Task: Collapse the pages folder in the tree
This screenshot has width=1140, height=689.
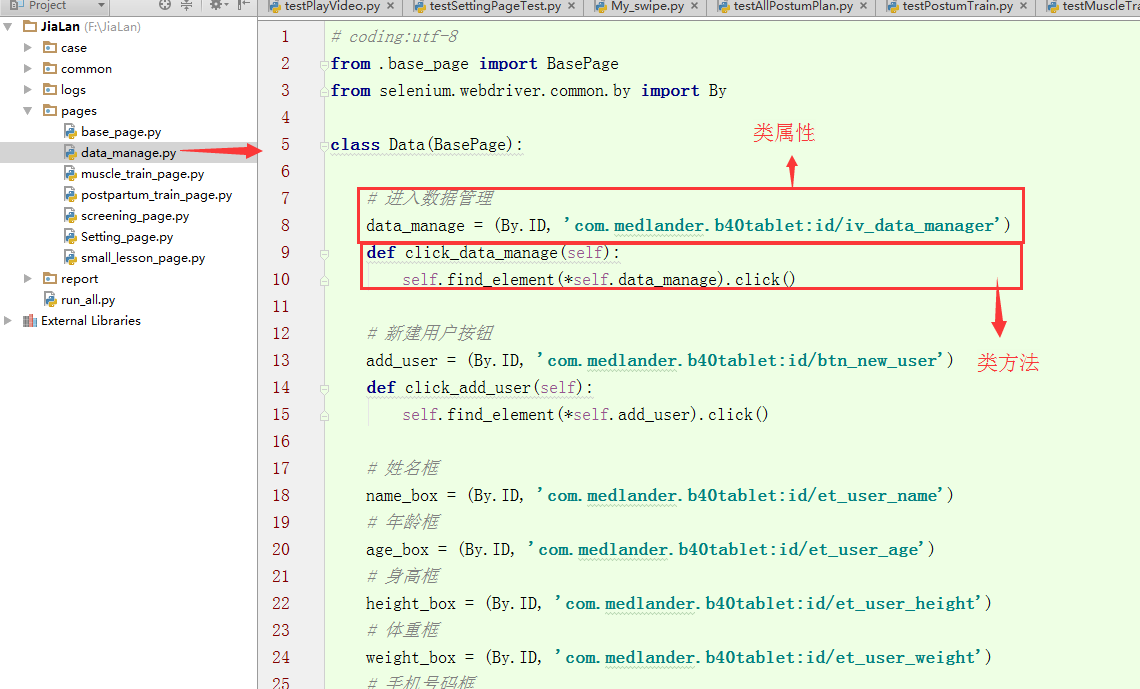Action: coord(26,110)
